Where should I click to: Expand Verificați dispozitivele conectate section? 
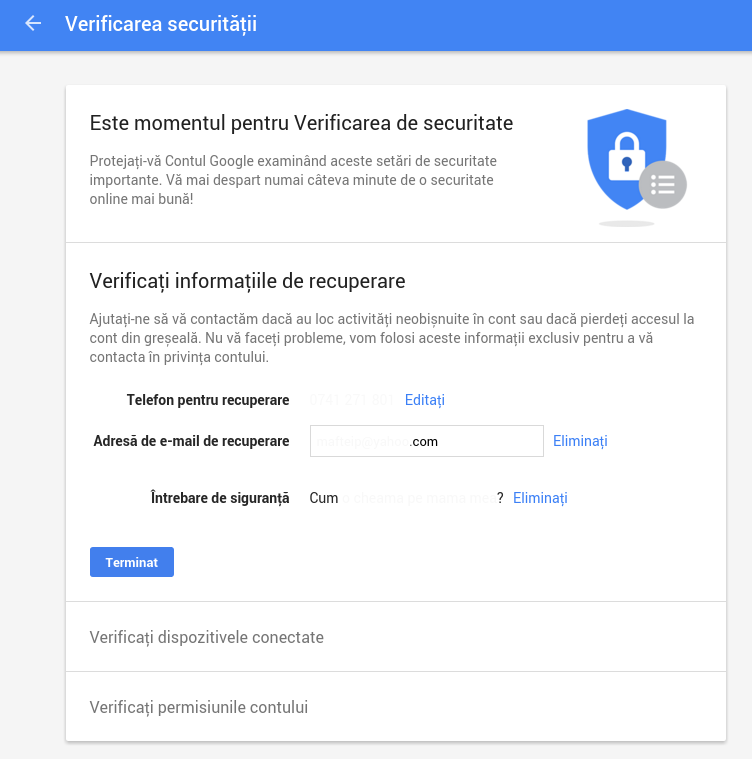coord(396,637)
